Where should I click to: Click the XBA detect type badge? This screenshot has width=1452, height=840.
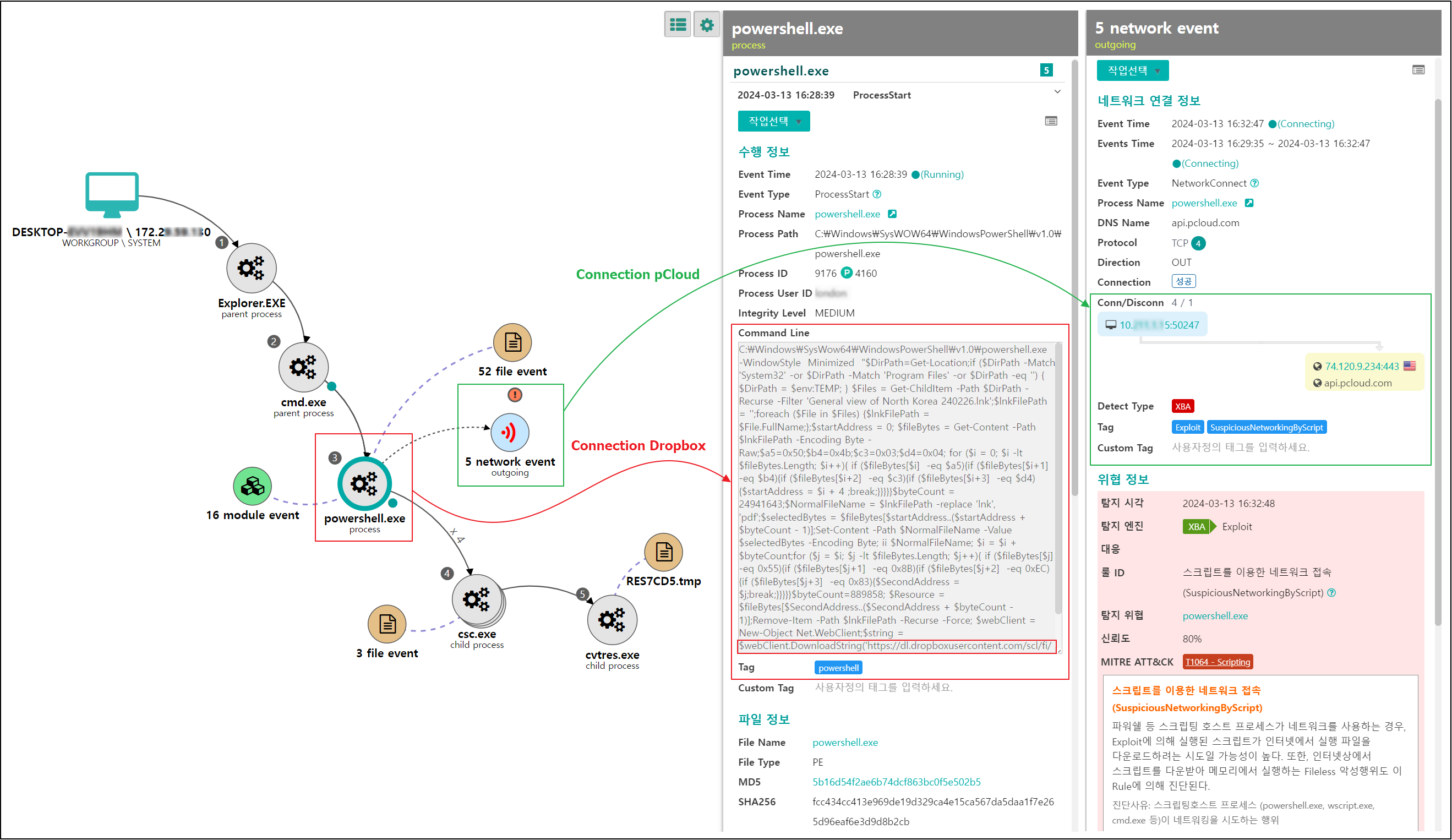point(1183,406)
